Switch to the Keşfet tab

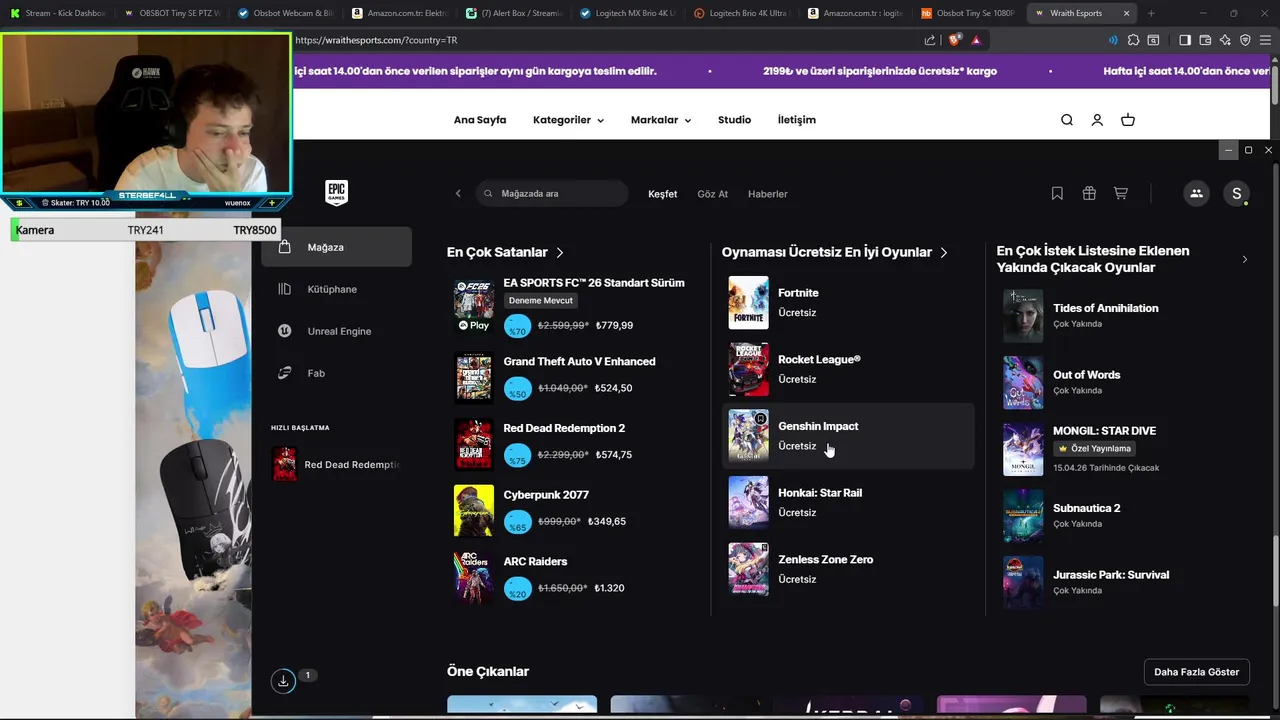pos(662,194)
